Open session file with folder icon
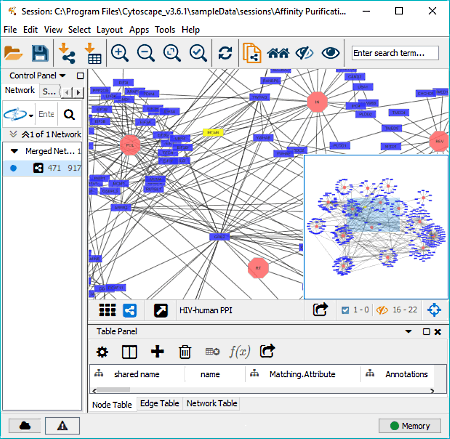450x439 pixels. tap(13, 53)
